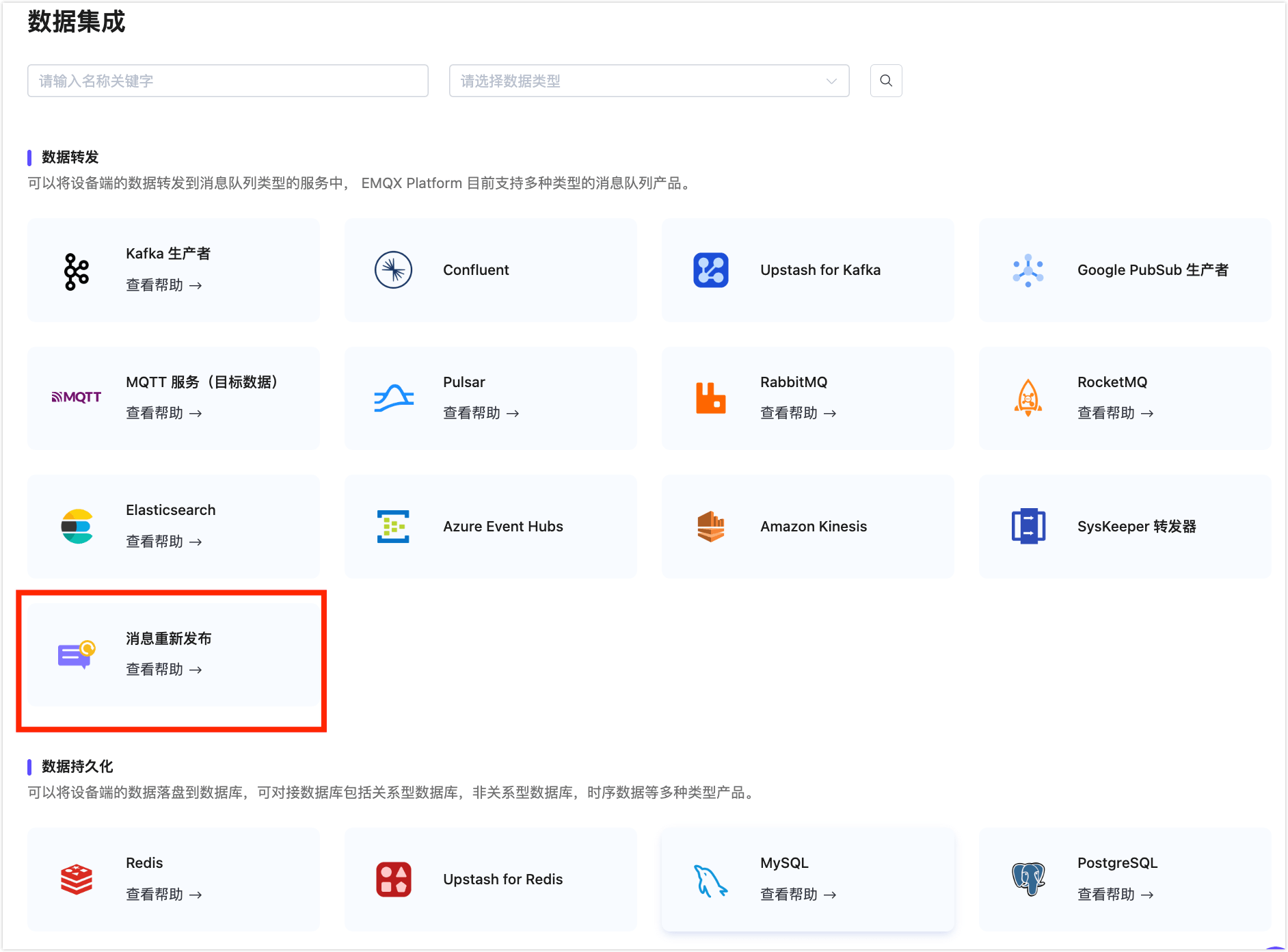Select the RocketMQ rocket icon
The height and width of the screenshot is (952, 1288).
click(1028, 398)
